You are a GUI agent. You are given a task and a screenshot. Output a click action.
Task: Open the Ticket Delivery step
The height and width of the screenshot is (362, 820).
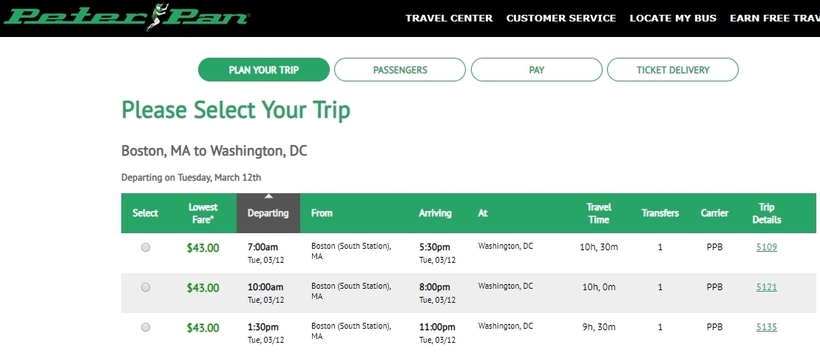point(673,70)
